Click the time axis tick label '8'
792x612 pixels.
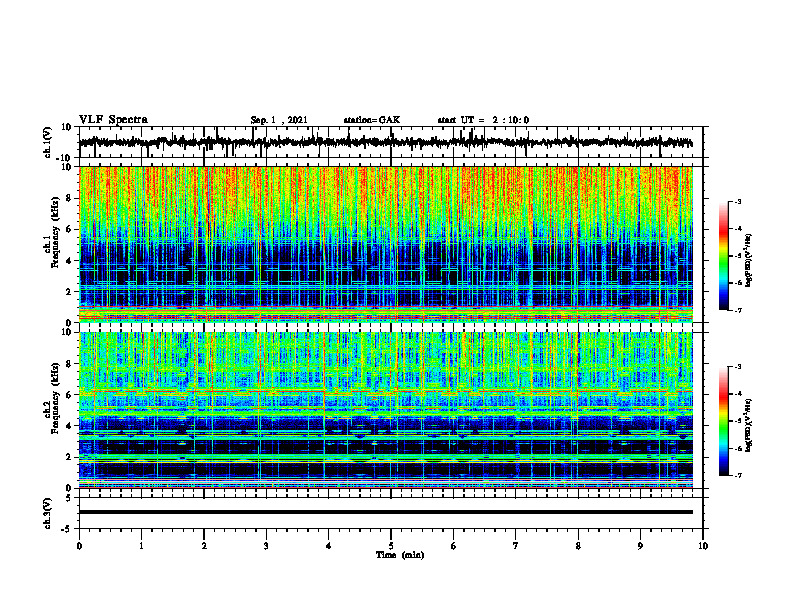click(x=578, y=546)
